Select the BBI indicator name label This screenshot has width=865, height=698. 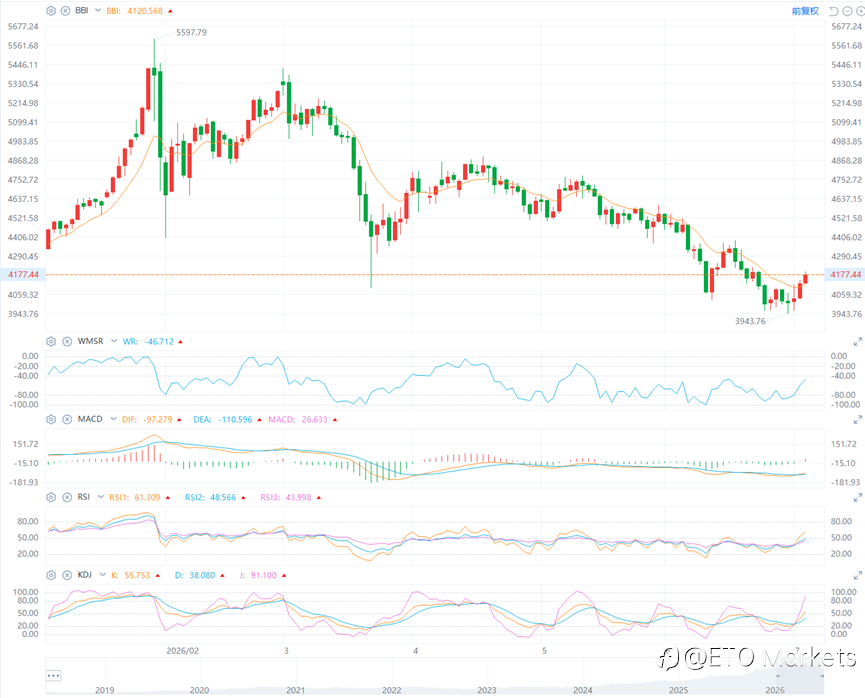[x=82, y=10]
